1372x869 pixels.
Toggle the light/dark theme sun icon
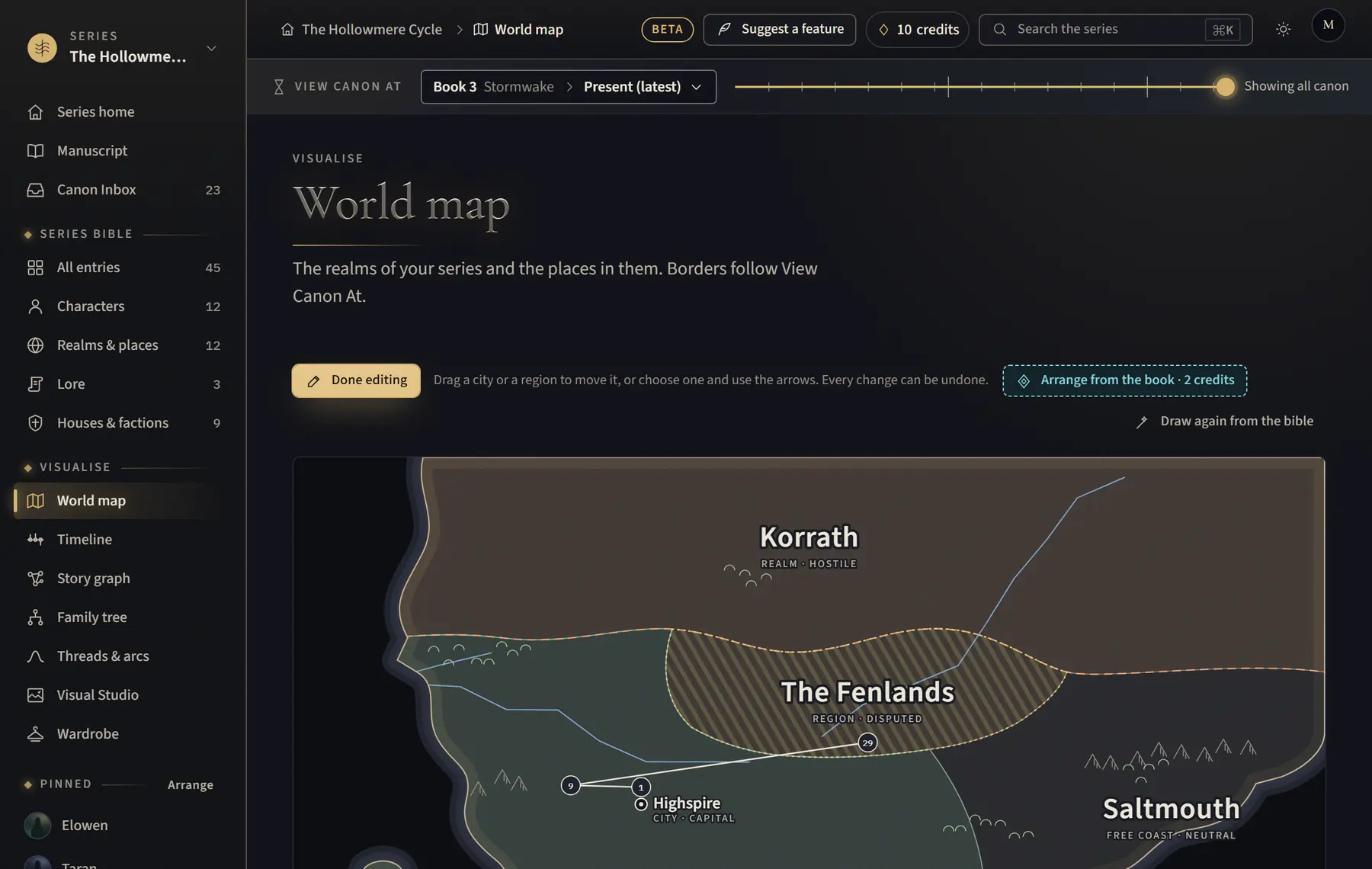click(1284, 29)
